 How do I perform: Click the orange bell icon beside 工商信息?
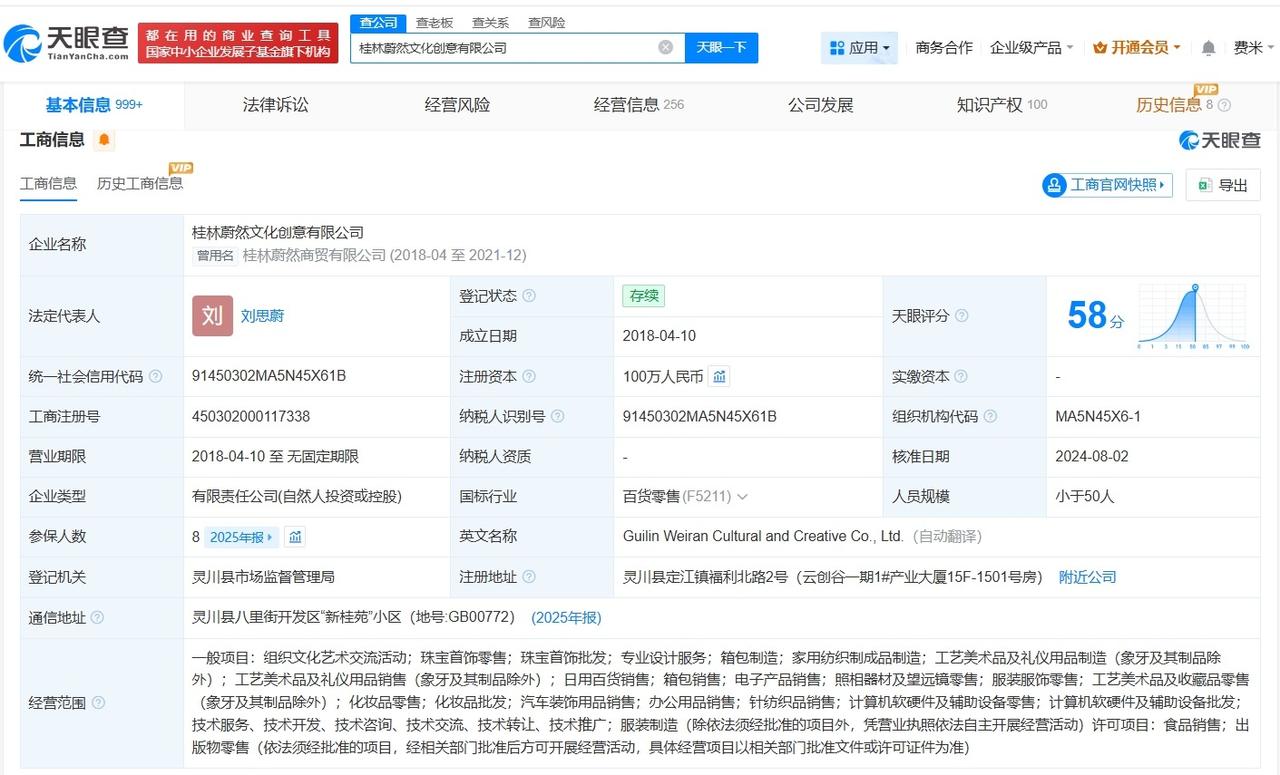coord(104,140)
